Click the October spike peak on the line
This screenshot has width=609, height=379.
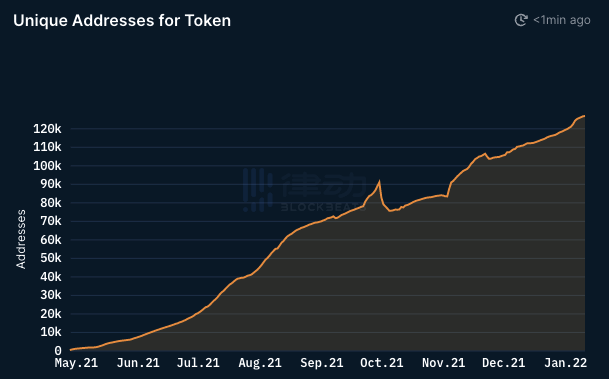379,181
